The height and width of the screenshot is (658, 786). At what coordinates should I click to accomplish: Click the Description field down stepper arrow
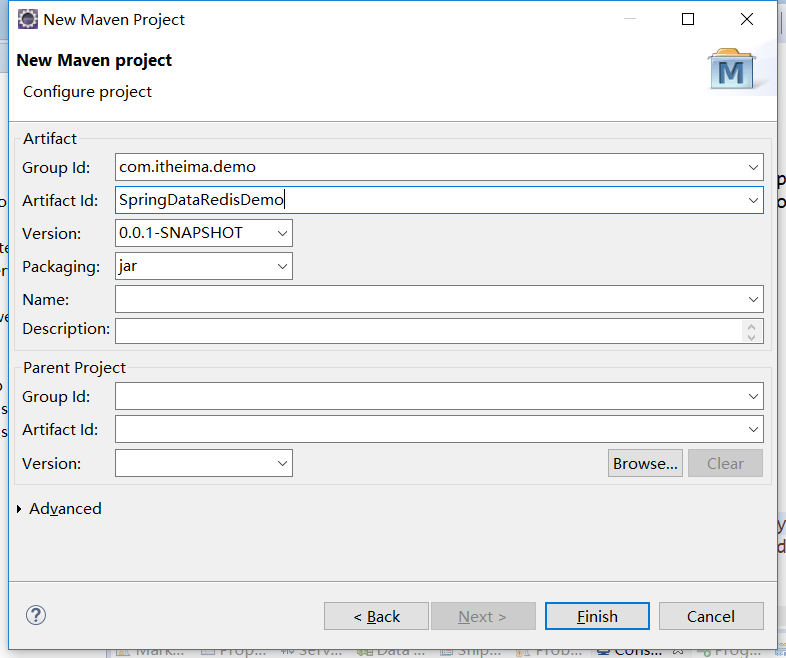[751, 337]
